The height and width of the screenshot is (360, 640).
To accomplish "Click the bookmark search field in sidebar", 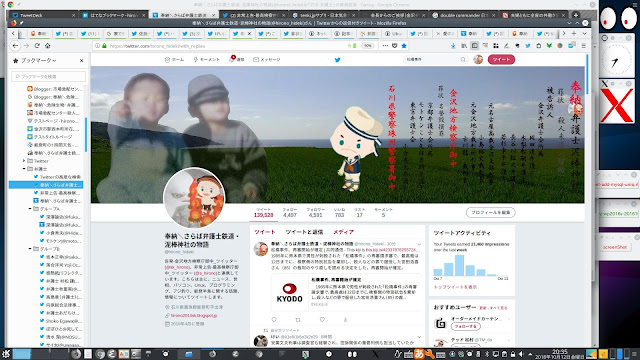I will [49, 76].
